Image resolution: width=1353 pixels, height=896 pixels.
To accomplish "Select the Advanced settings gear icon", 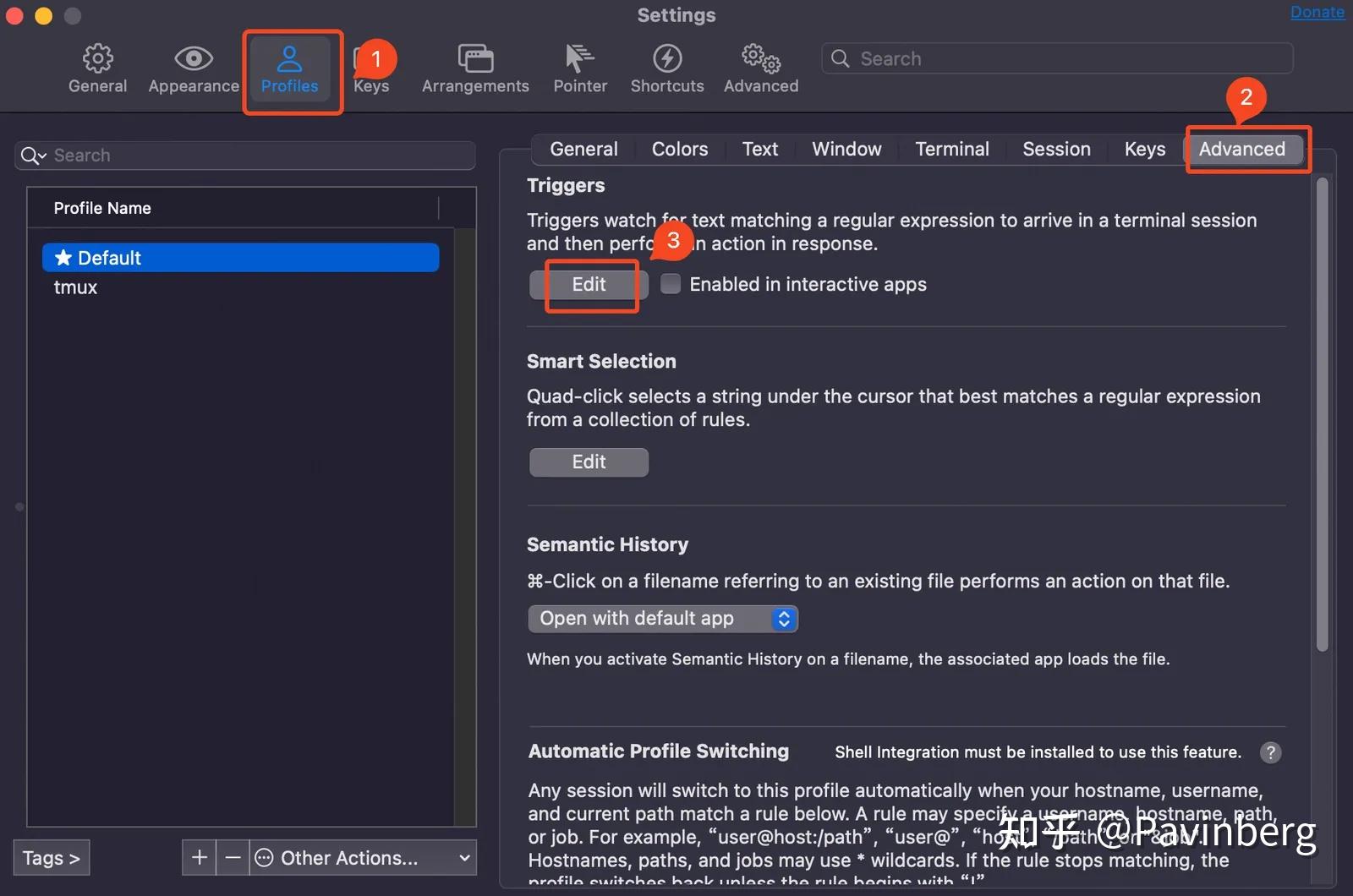I will pyautogui.click(x=759, y=68).
